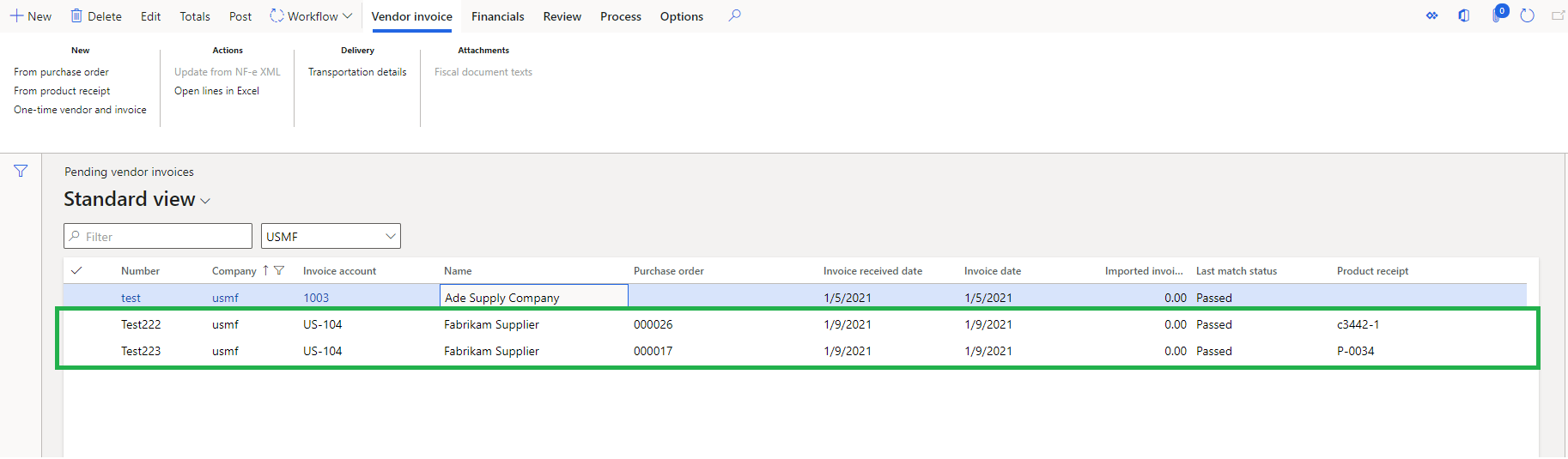Open the Office integration icon

(1464, 15)
